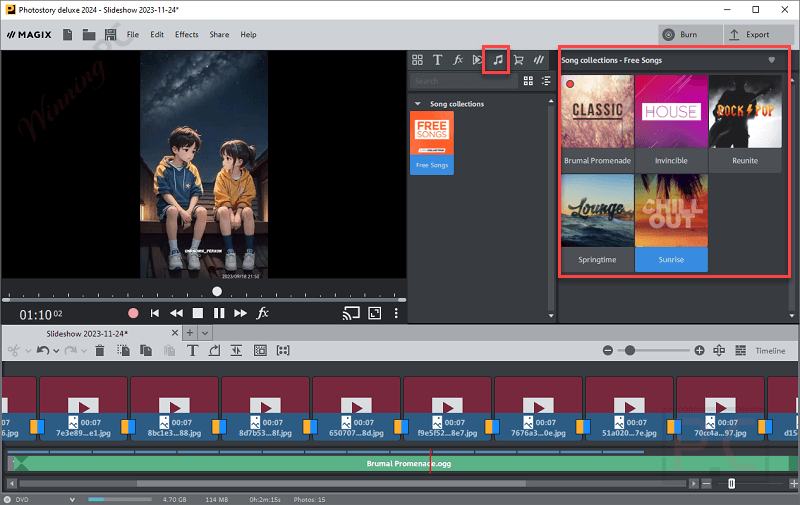Open the transitions tab icon
This screenshot has height=505, width=800.
click(478, 60)
